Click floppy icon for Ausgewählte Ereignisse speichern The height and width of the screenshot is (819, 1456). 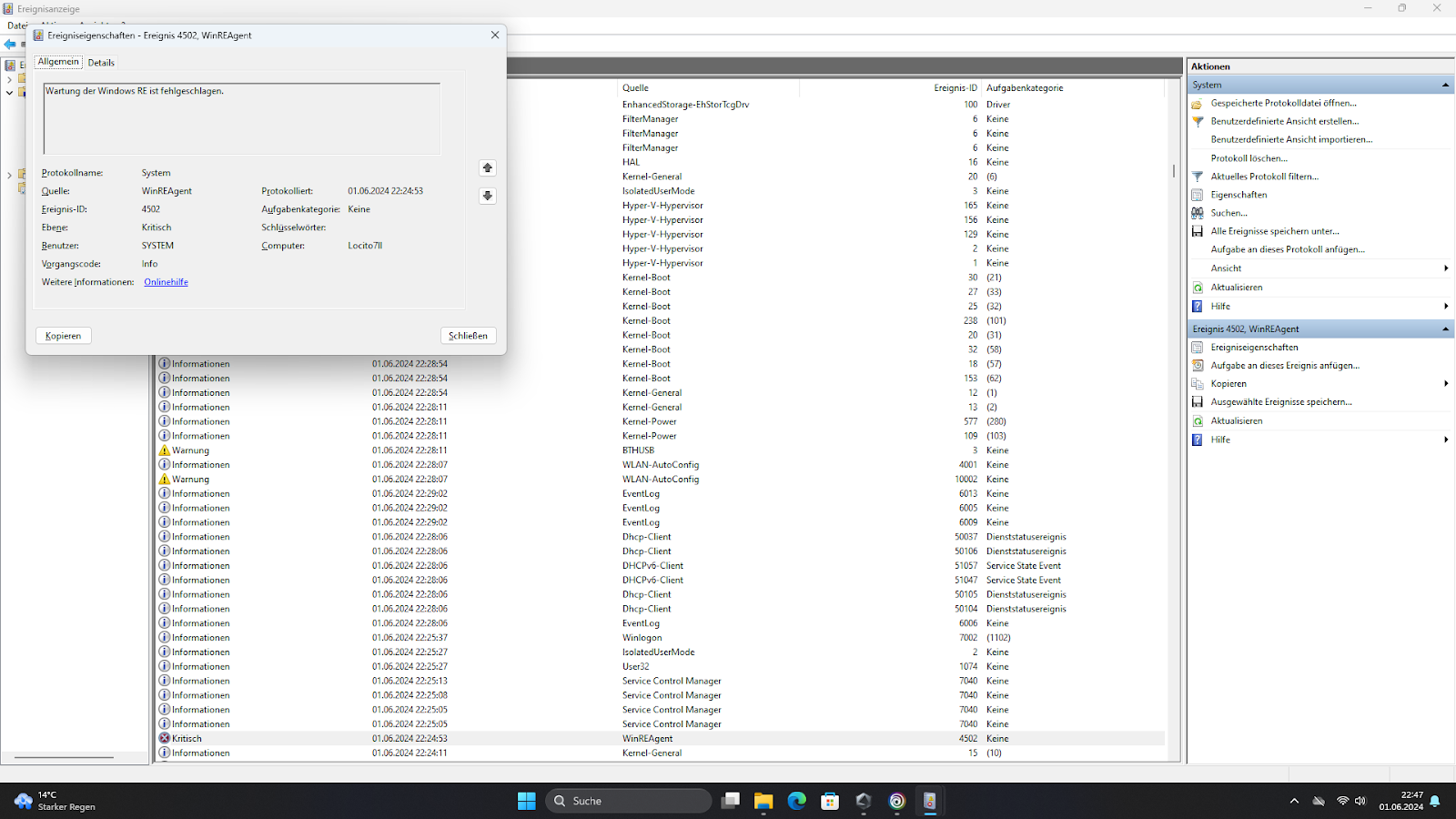(1198, 402)
